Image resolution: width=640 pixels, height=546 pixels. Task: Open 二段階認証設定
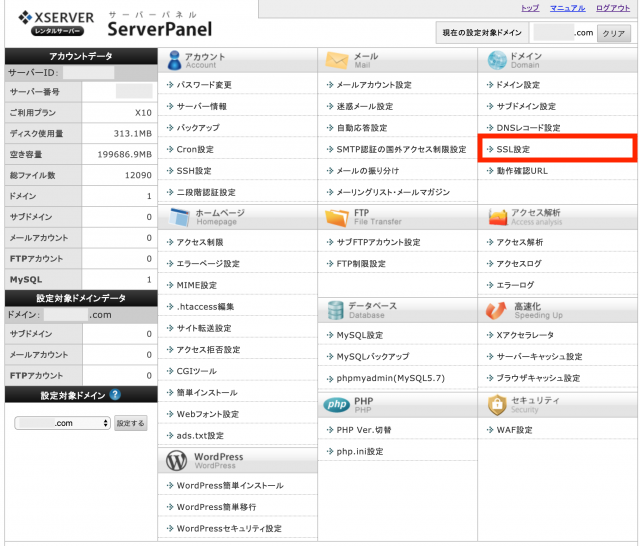206,192
